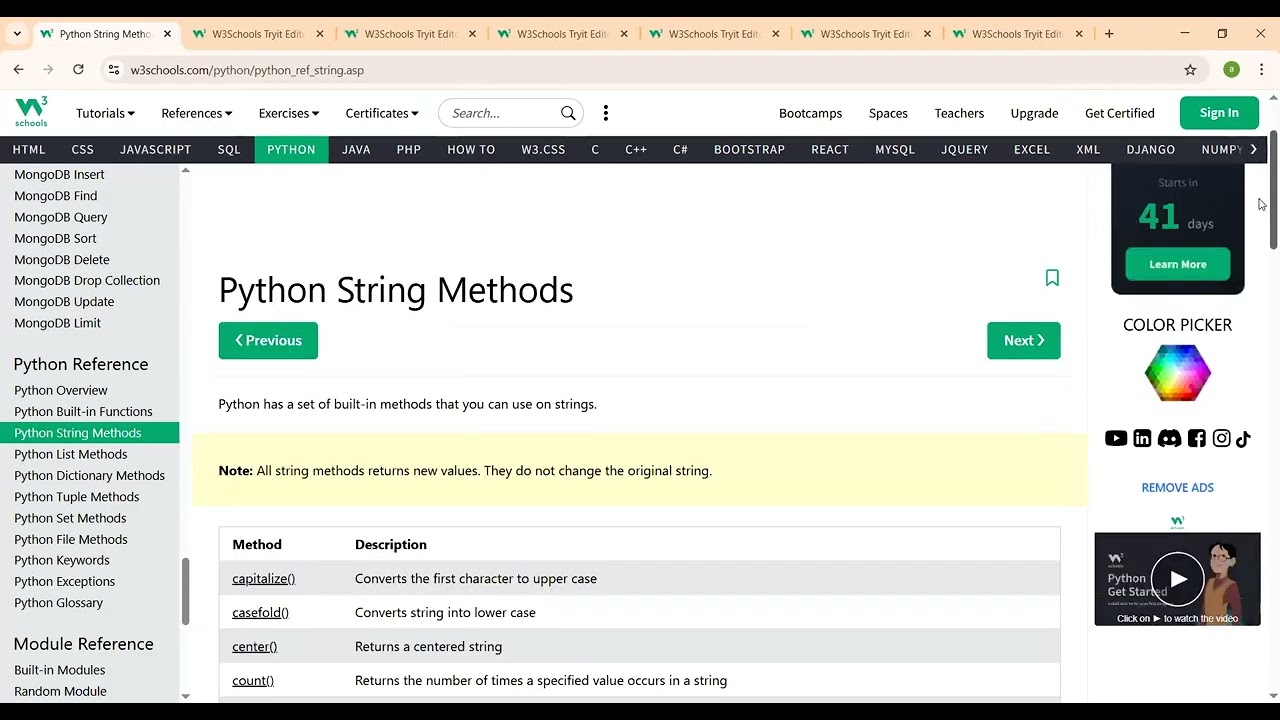Bookmark this page with the bookmark icon
Viewport: 1280px width, 720px height.
[x=1052, y=278]
